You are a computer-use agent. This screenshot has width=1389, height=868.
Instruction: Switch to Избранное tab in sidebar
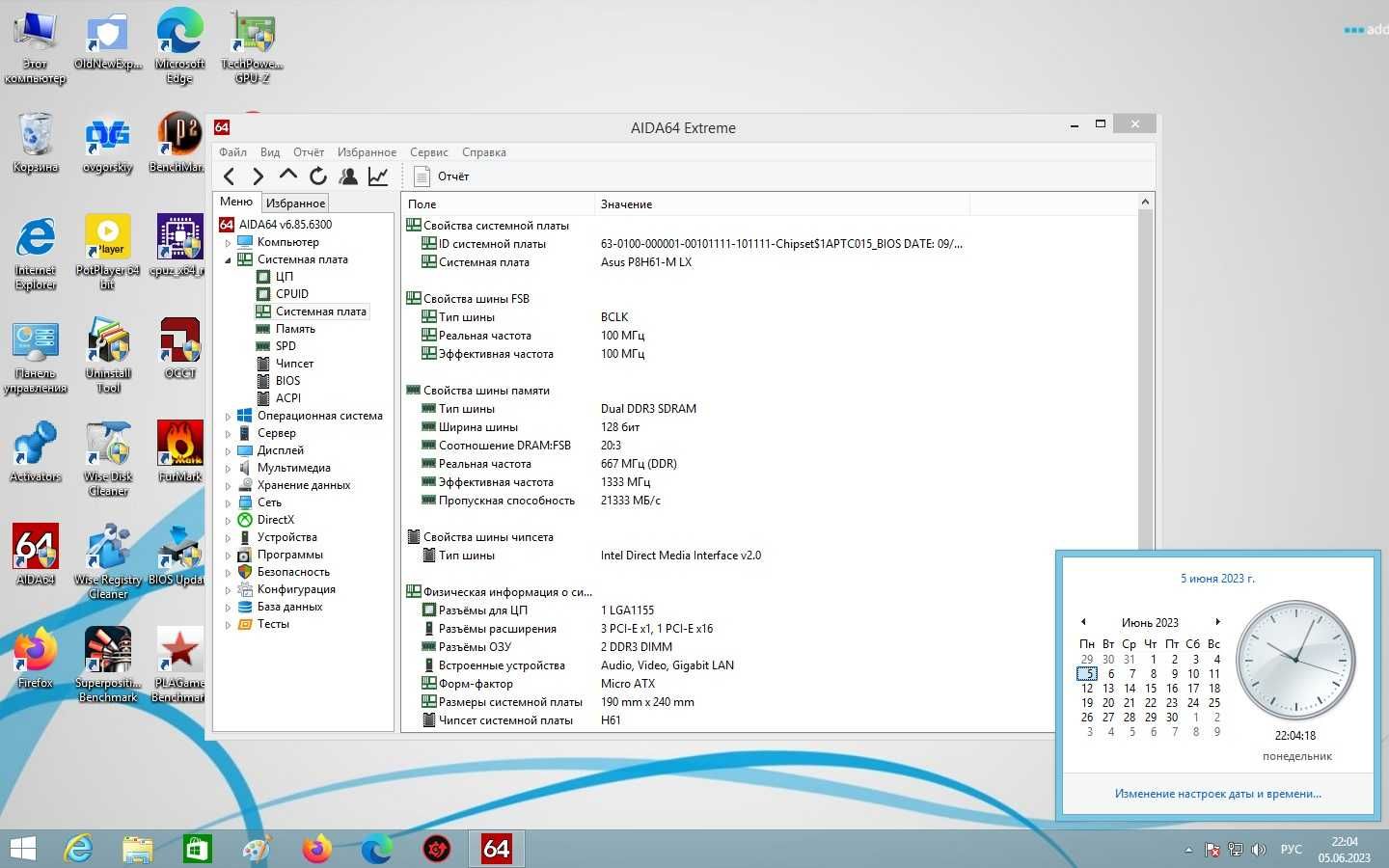295,203
